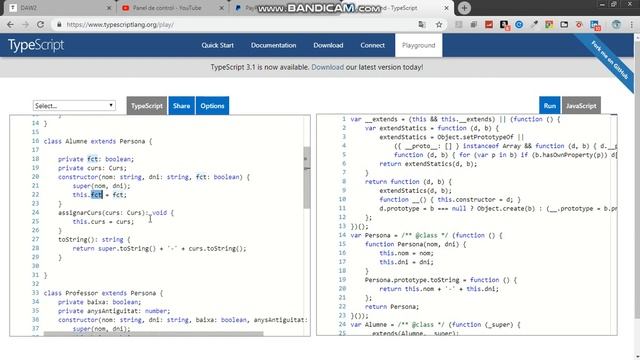
Task: Click 'var Persona' in JavaScript output line 14
Action: (370, 236)
